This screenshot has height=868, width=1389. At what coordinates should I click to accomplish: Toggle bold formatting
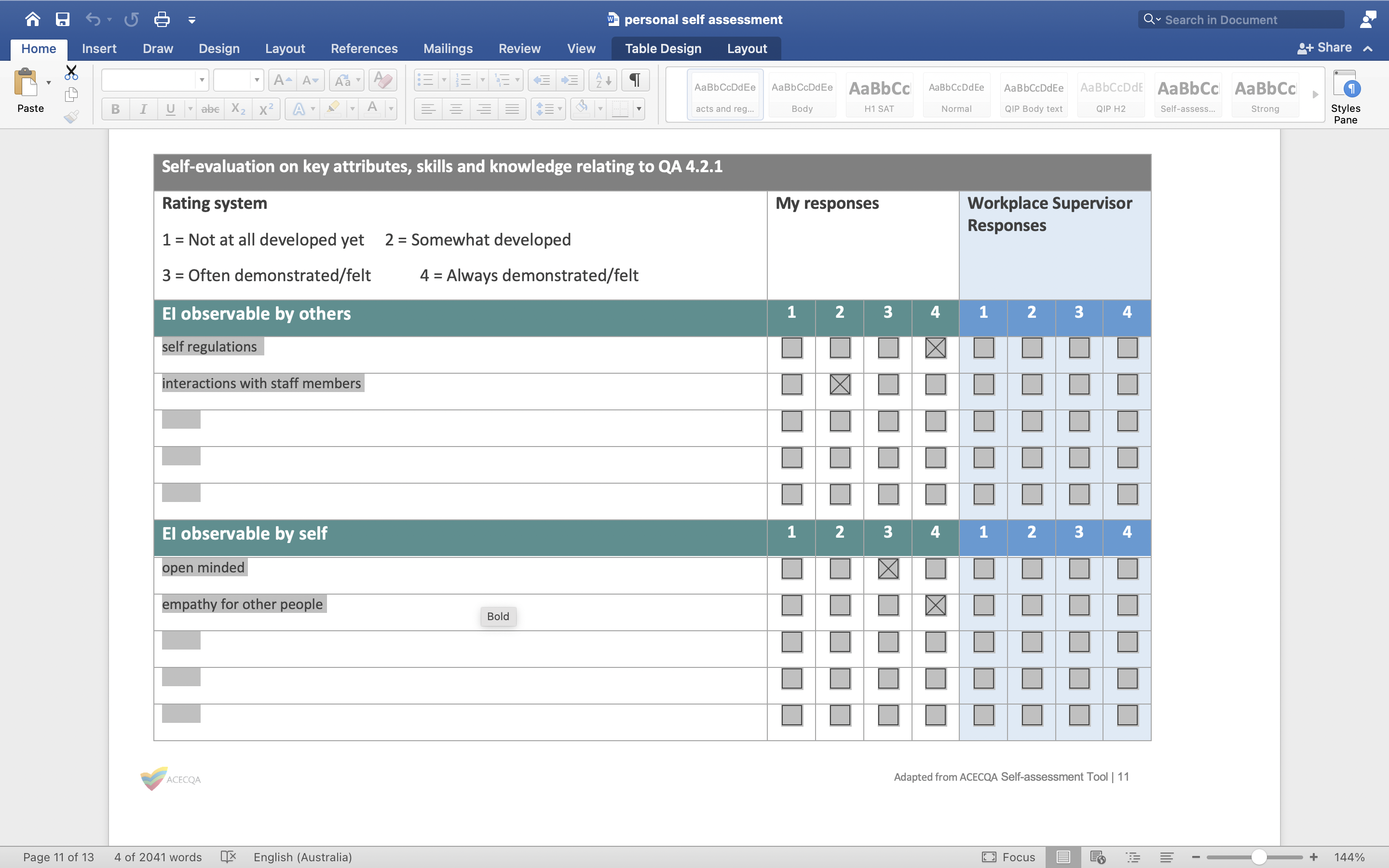click(x=115, y=108)
